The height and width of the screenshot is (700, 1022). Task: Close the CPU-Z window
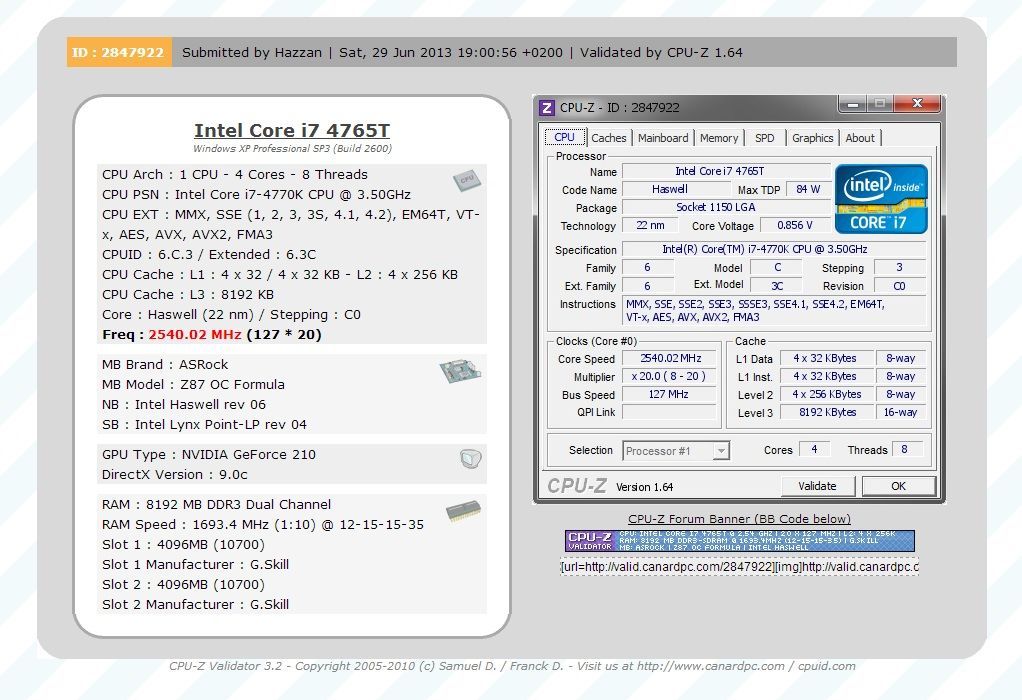pyautogui.click(x=917, y=103)
